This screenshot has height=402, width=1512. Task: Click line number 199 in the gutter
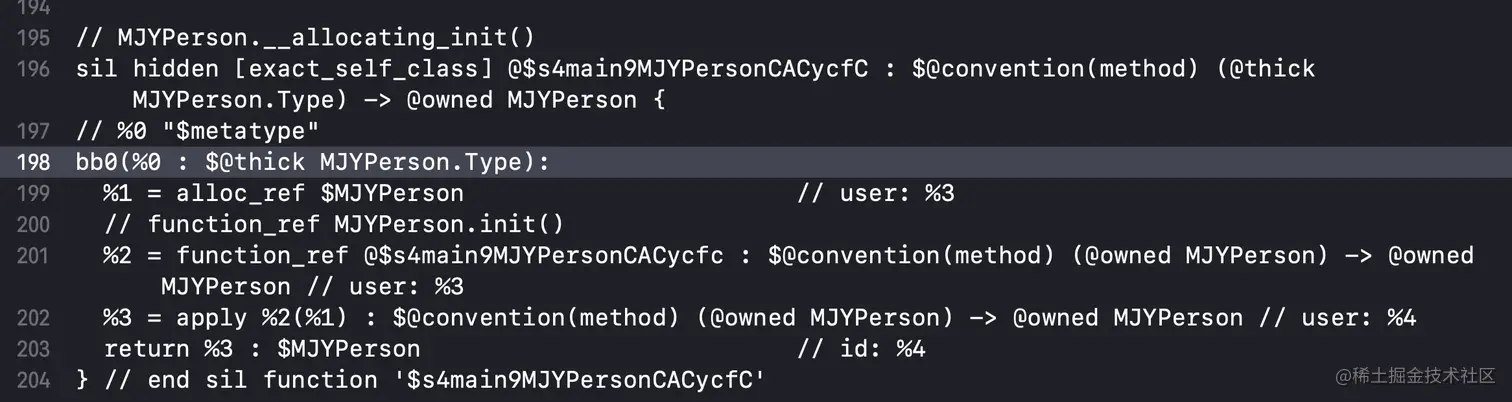point(33,193)
